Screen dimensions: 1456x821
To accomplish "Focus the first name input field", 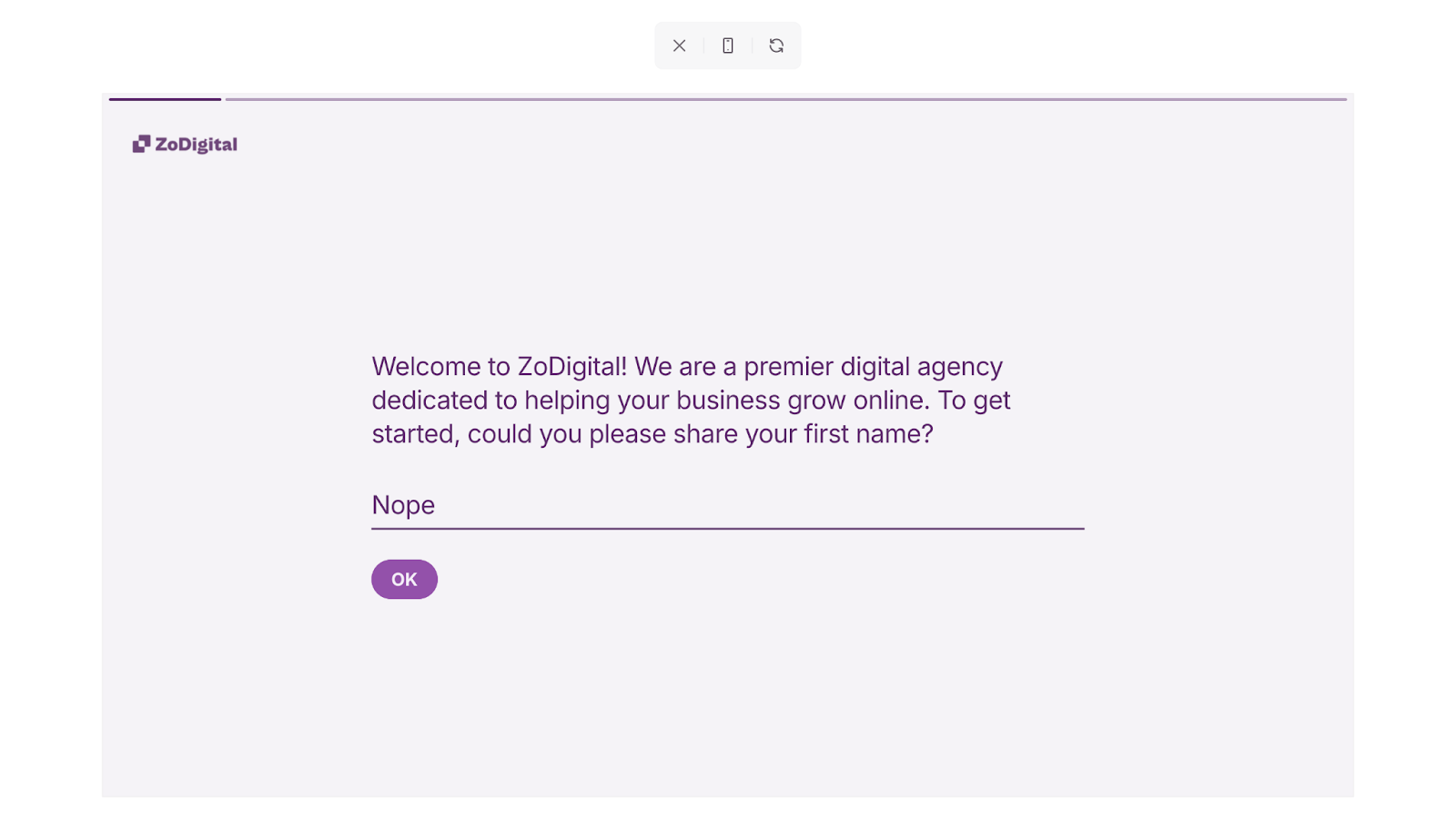I will pyautogui.click(x=726, y=505).
